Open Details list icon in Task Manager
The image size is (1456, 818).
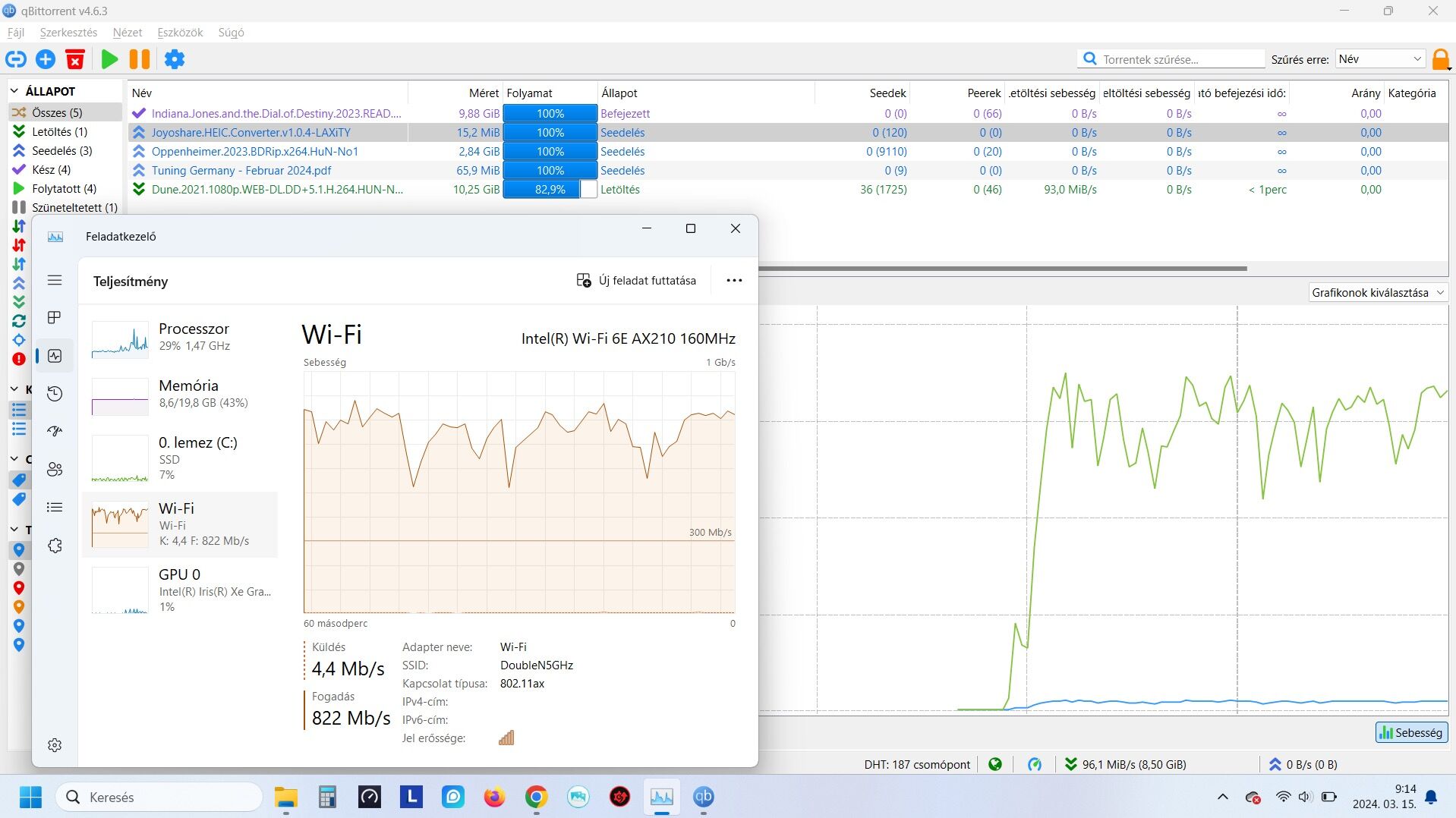[55, 507]
